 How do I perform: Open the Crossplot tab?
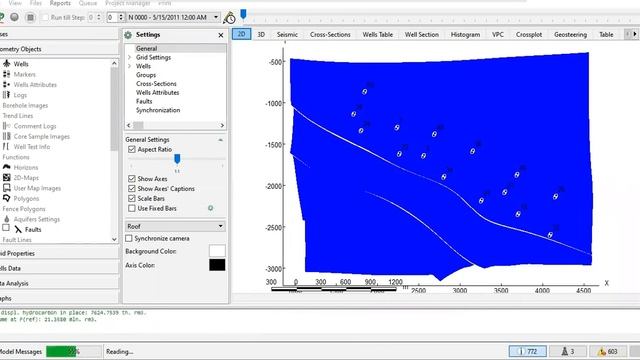[529, 35]
